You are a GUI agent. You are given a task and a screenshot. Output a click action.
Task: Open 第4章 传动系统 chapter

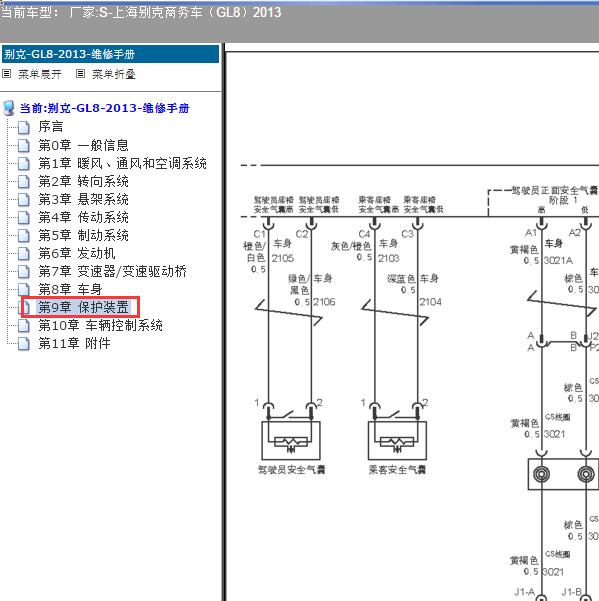pyautogui.click(x=84, y=217)
